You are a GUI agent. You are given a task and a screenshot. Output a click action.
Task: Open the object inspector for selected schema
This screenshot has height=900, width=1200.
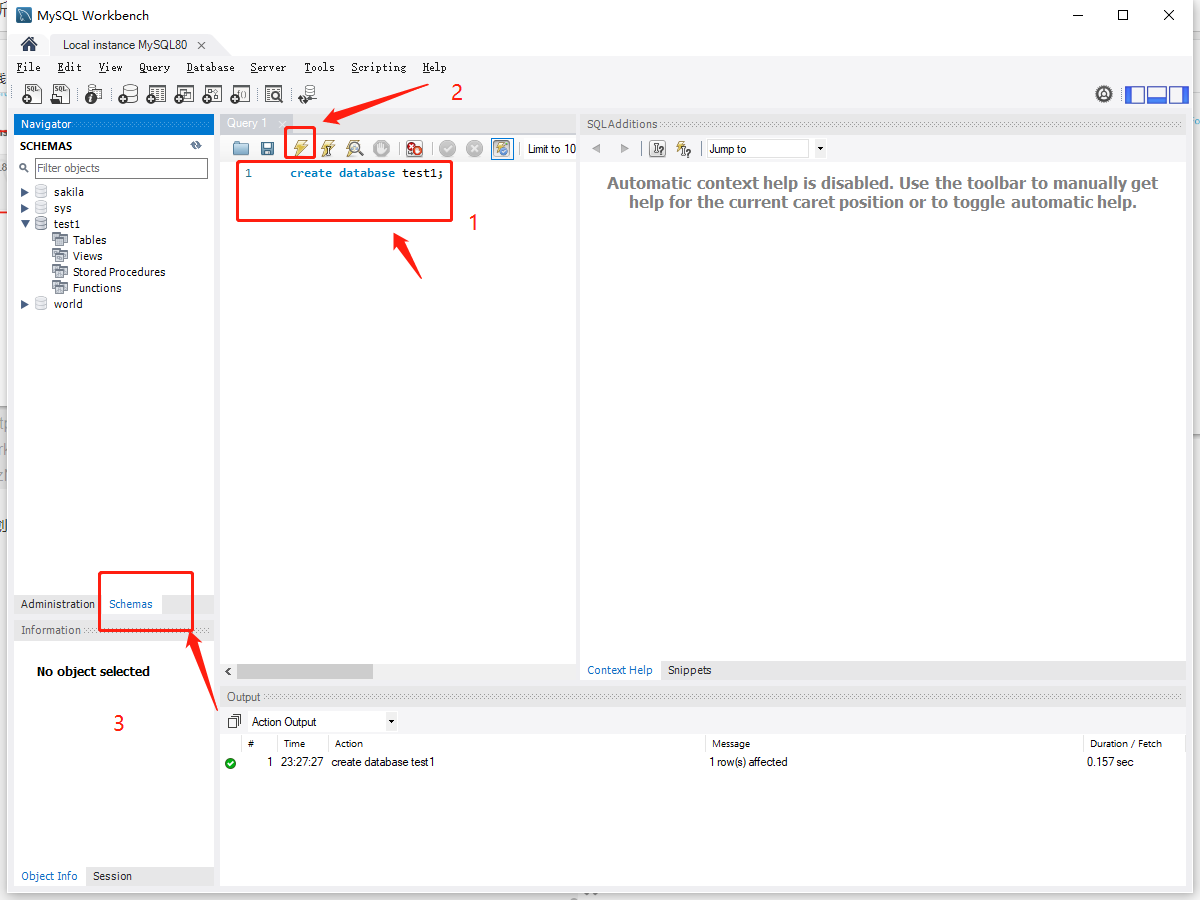click(x=93, y=94)
